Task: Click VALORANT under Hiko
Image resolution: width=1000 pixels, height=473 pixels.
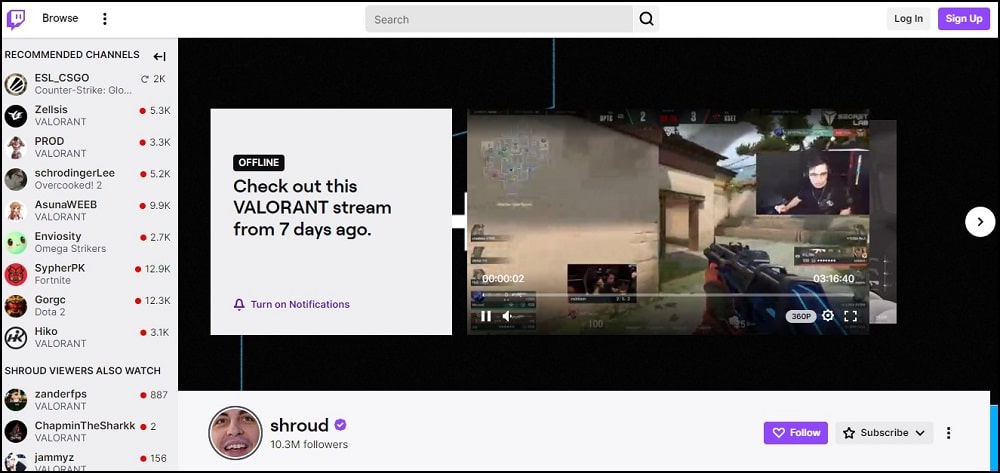Action: tap(61, 344)
